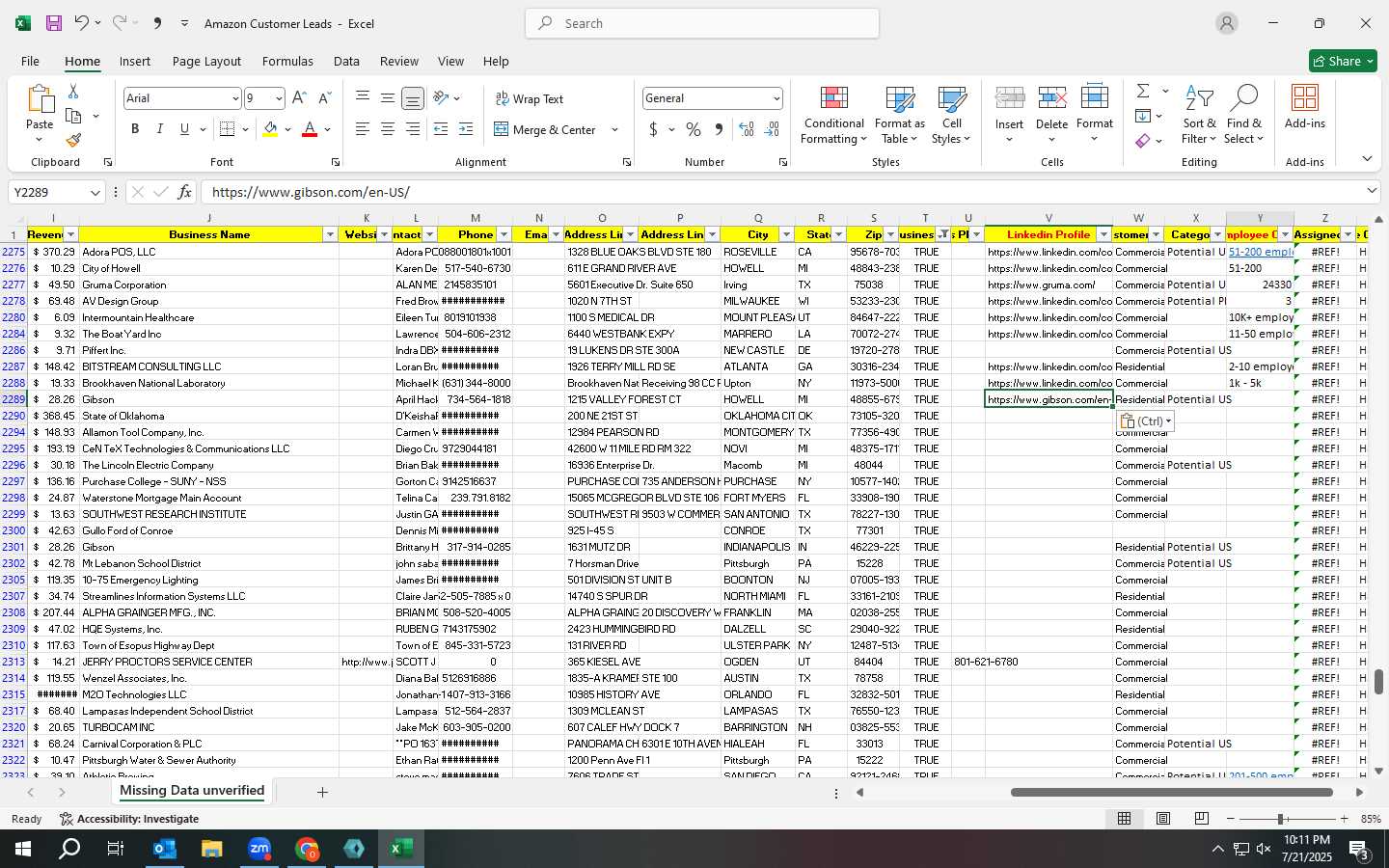Click Decrease Decimal icon
Viewport: 1389px width, 868px height.
[772, 129]
